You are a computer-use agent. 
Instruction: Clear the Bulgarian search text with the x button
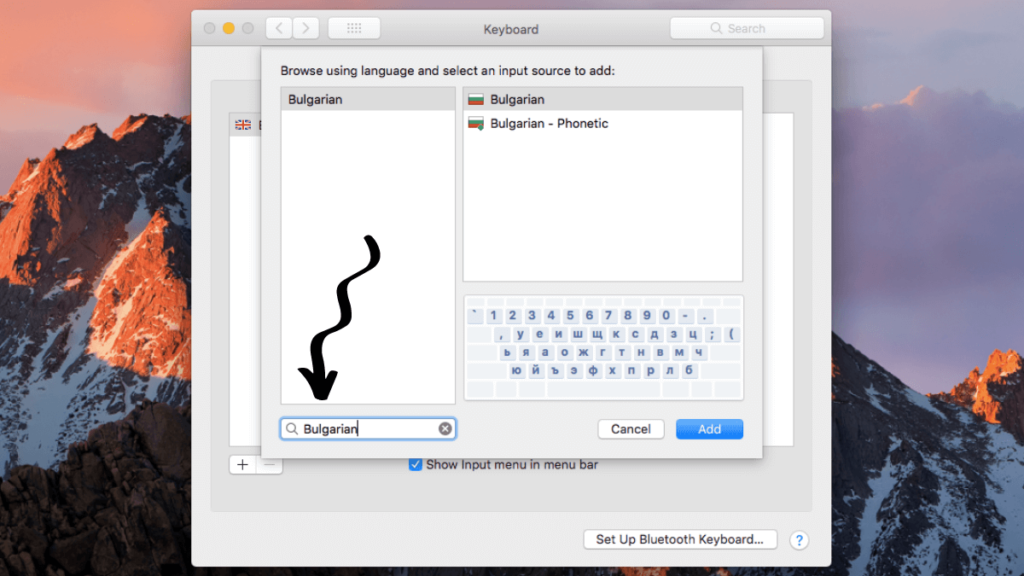tap(445, 429)
